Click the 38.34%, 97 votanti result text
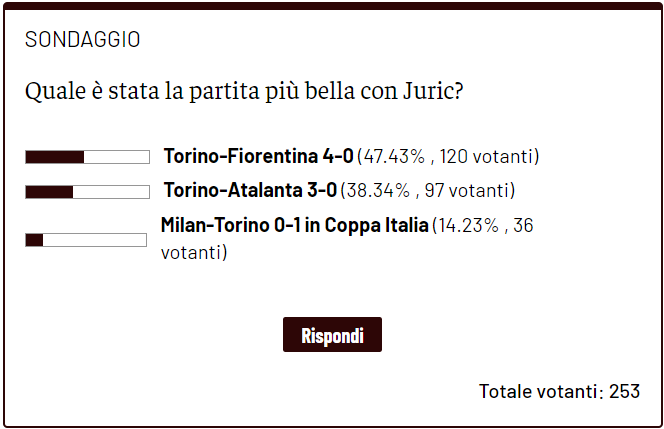This screenshot has width=664, height=429. [x=428, y=190]
